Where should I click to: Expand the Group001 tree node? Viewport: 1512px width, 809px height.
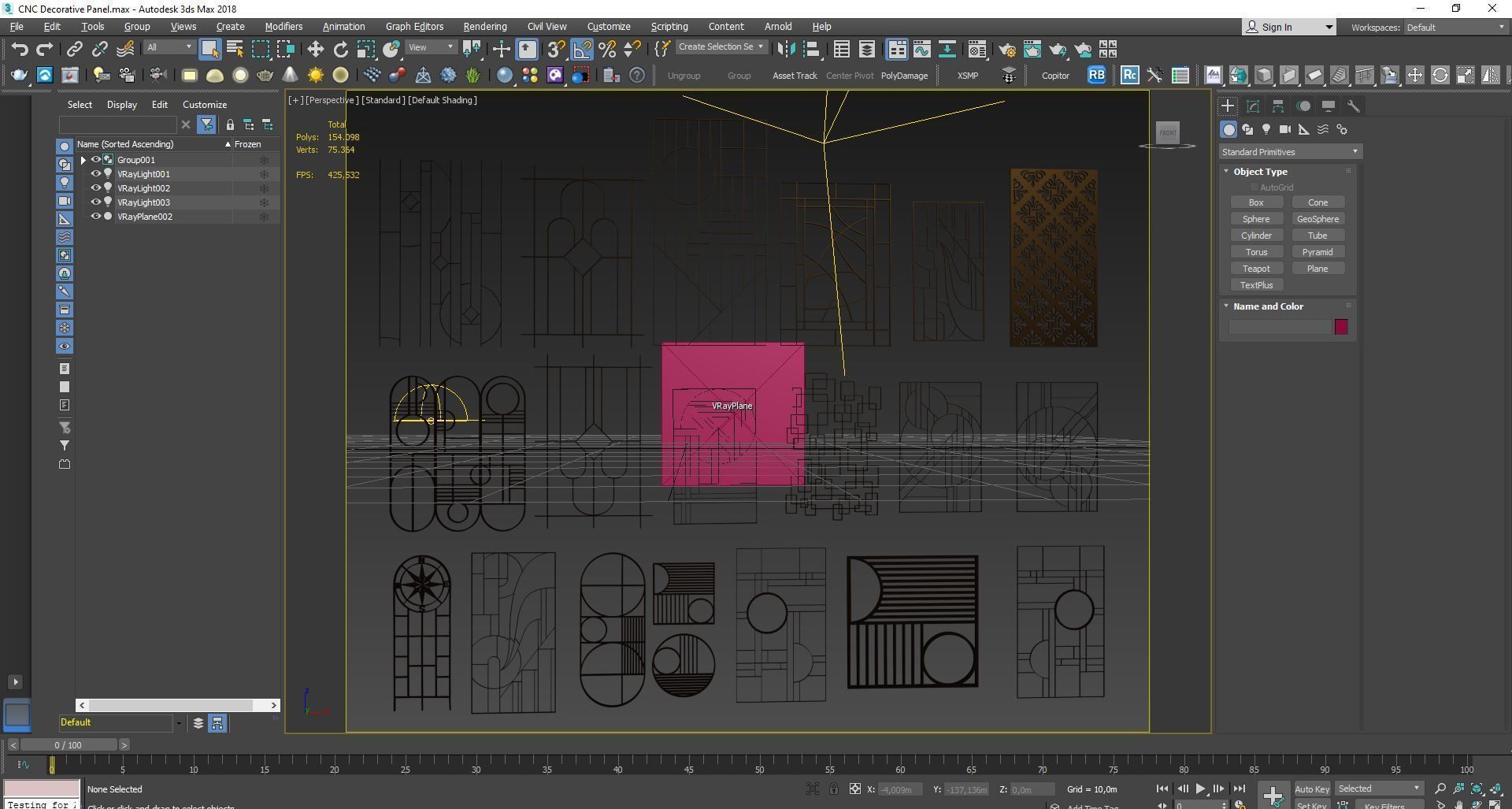83,160
